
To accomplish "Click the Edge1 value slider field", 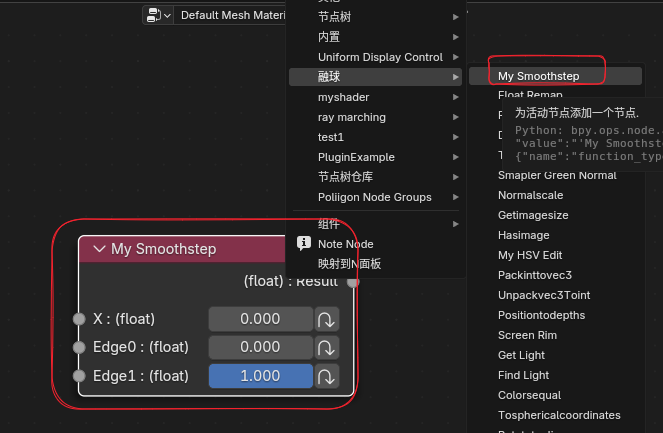I will coord(260,376).
